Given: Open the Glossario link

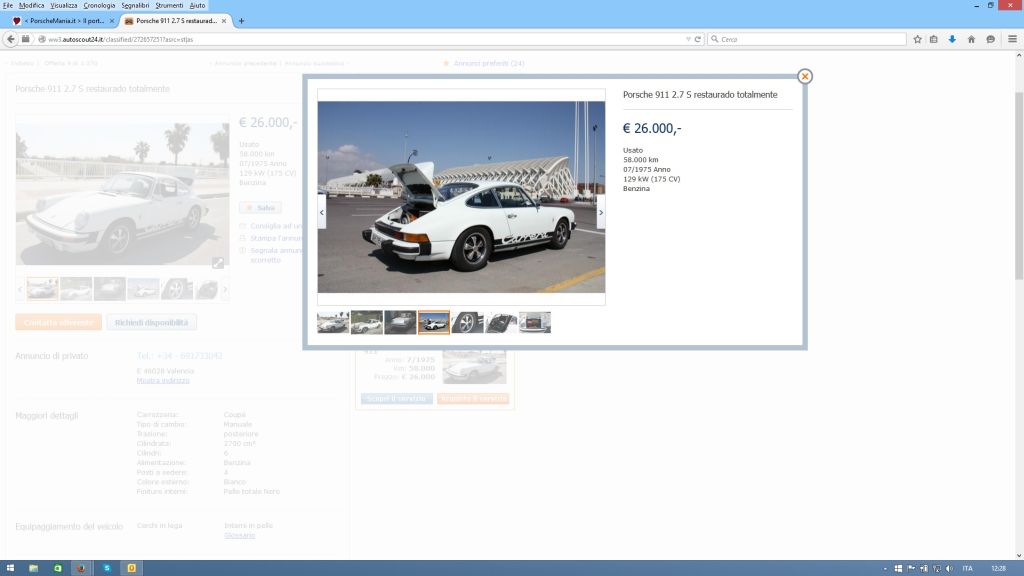Looking at the screenshot, I should pyautogui.click(x=239, y=535).
